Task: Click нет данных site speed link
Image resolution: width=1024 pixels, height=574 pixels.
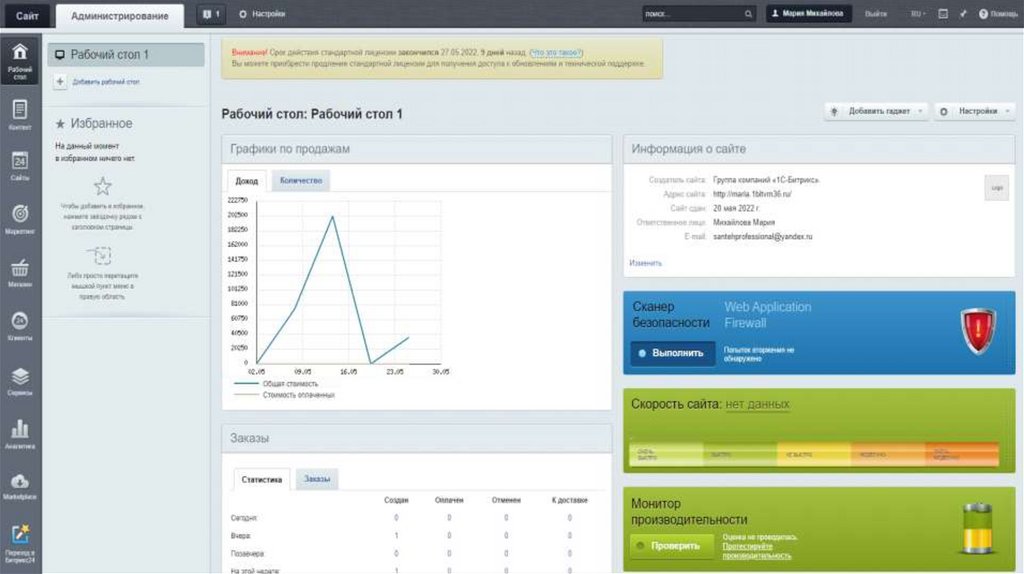Action: pyautogui.click(x=757, y=404)
